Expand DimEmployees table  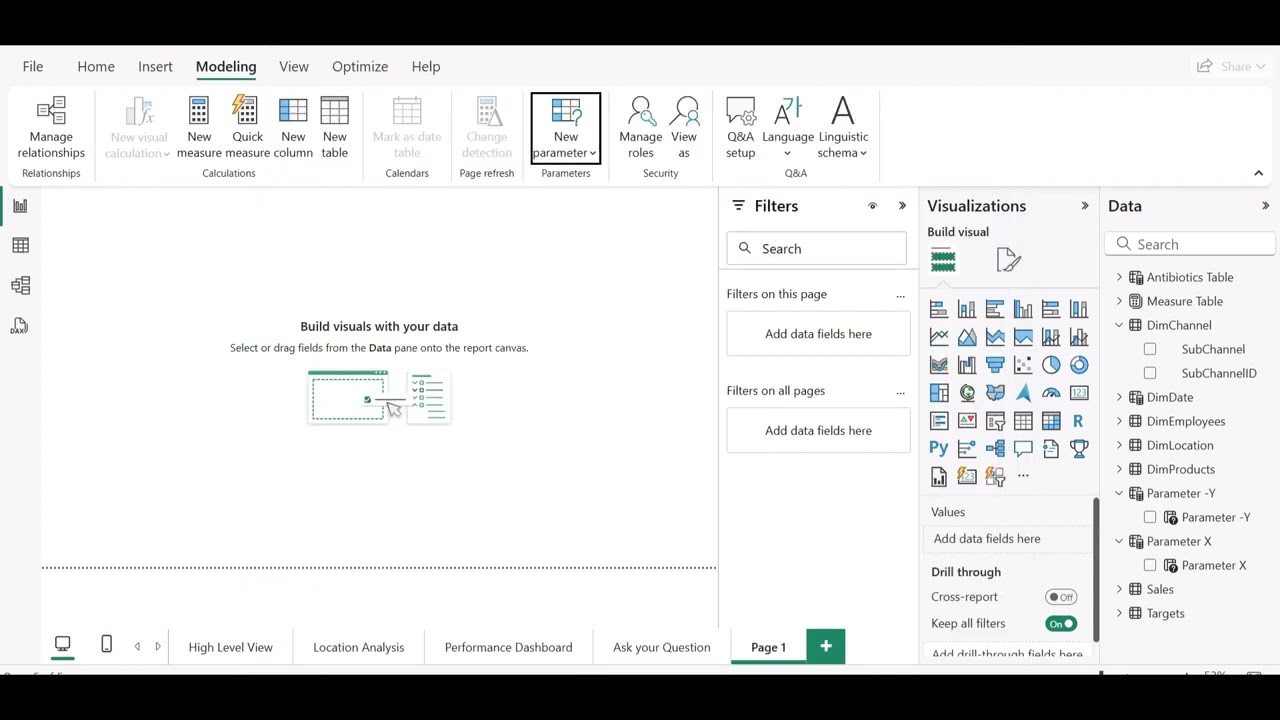(x=1119, y=421)
